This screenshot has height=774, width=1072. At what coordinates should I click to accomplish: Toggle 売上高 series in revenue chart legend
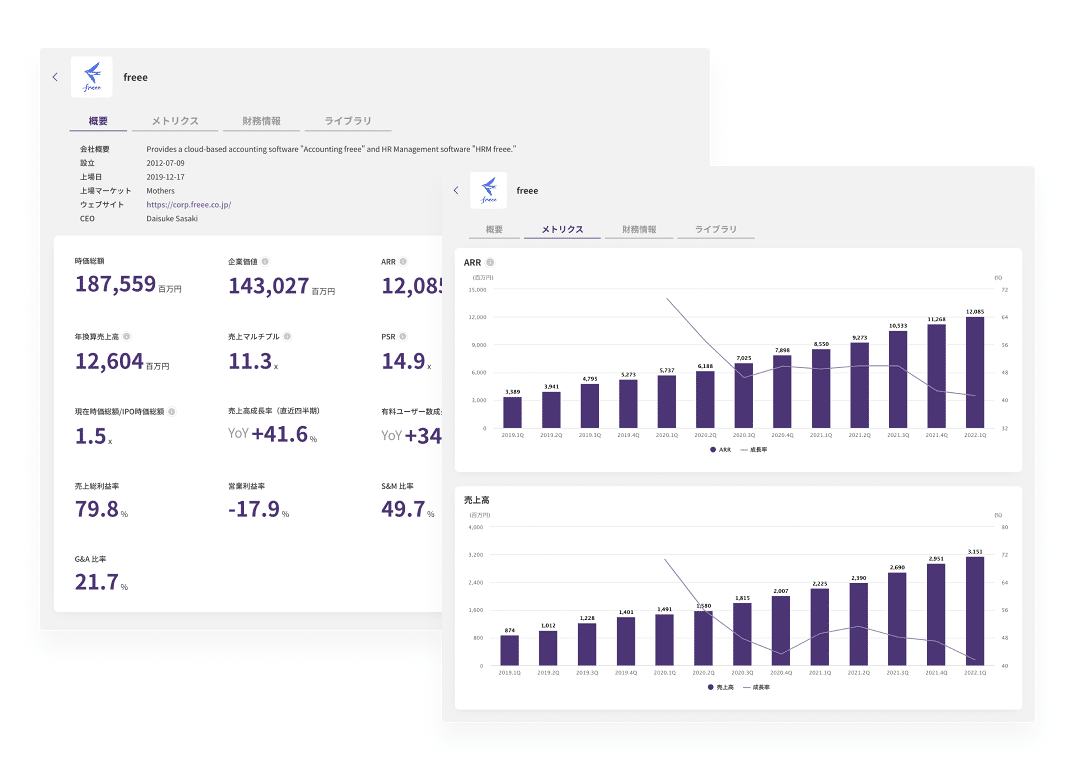click(721, 687)
